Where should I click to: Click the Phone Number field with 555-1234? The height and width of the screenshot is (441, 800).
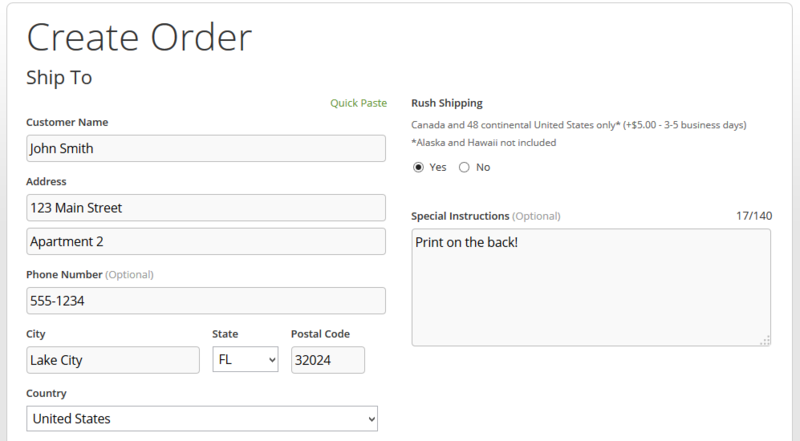(206, 301)
